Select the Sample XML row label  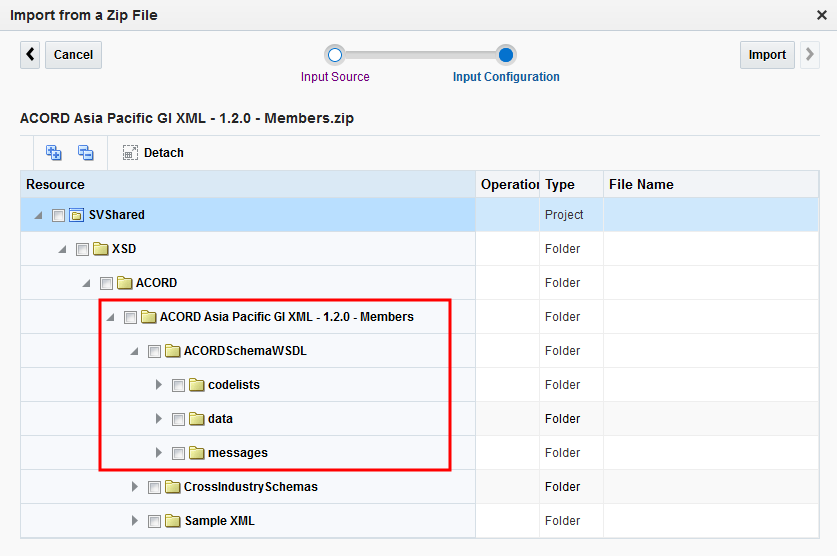pyautogui.click(x=219, y=521)
